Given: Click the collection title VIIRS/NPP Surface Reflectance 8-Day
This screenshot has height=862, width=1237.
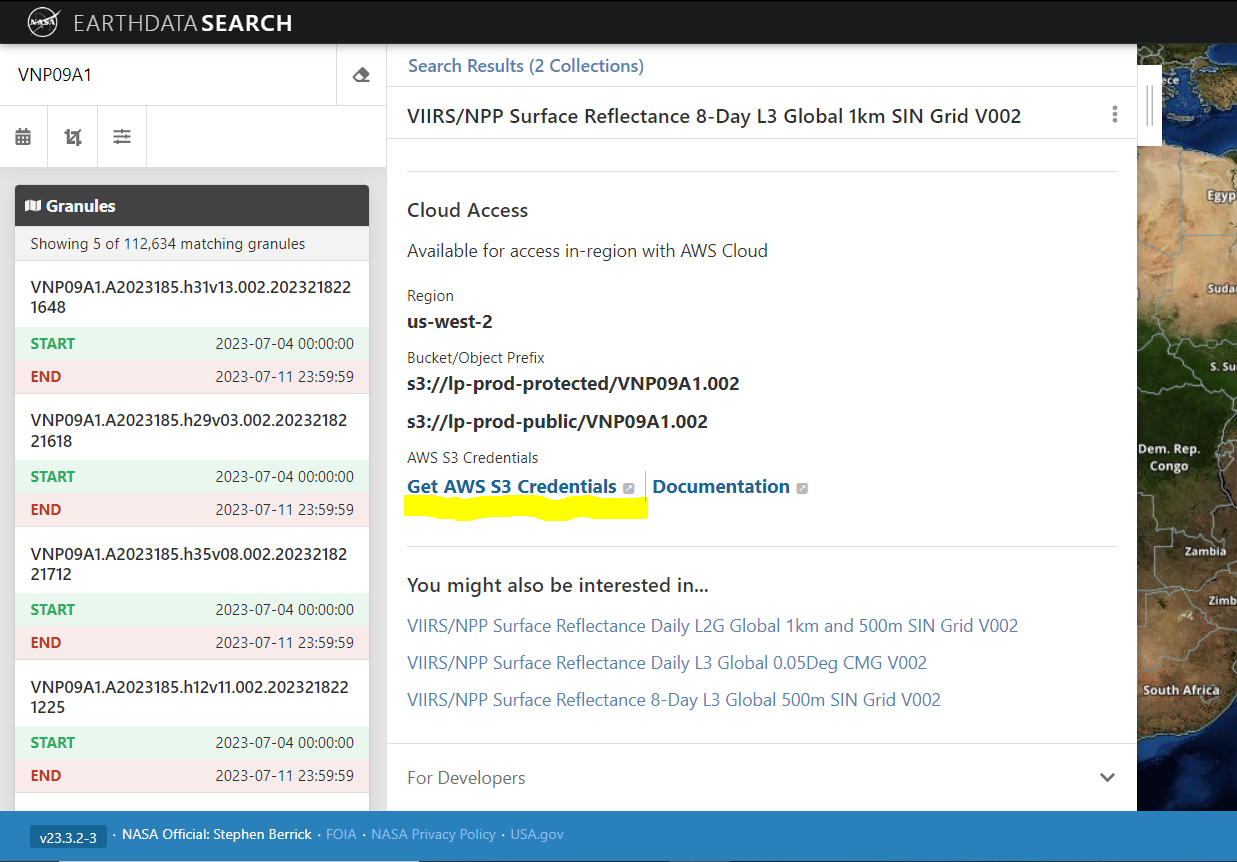Looking at the screenshot, I should click(x=714, y=116).
